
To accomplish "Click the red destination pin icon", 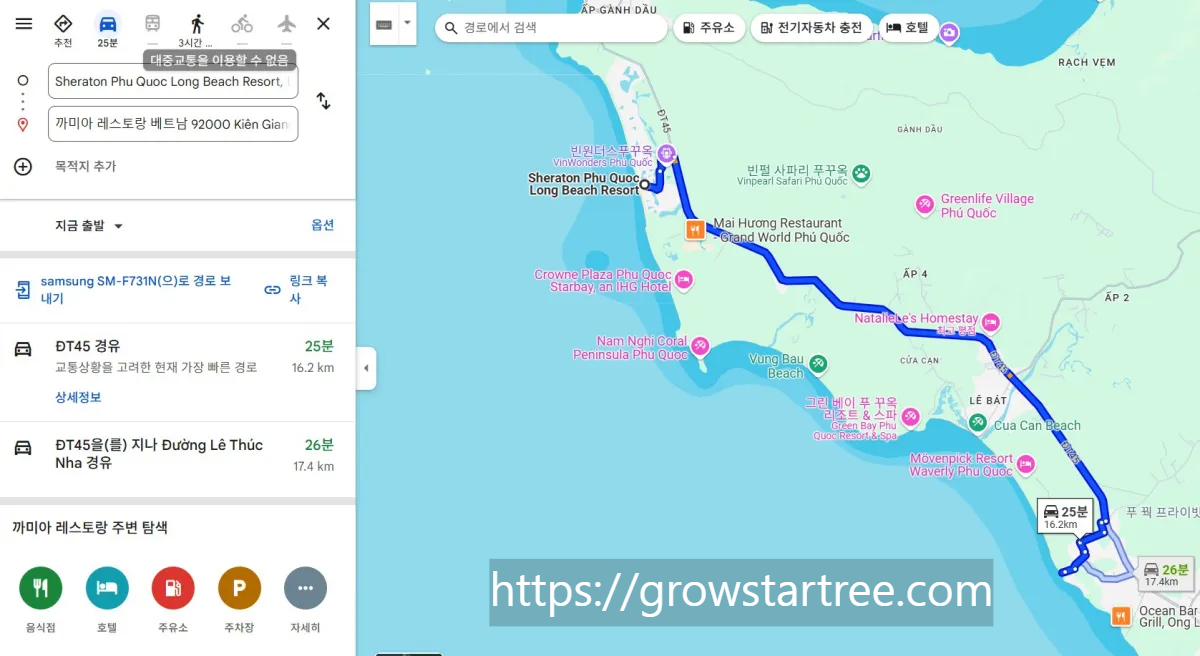I will (x=23, y=124).
